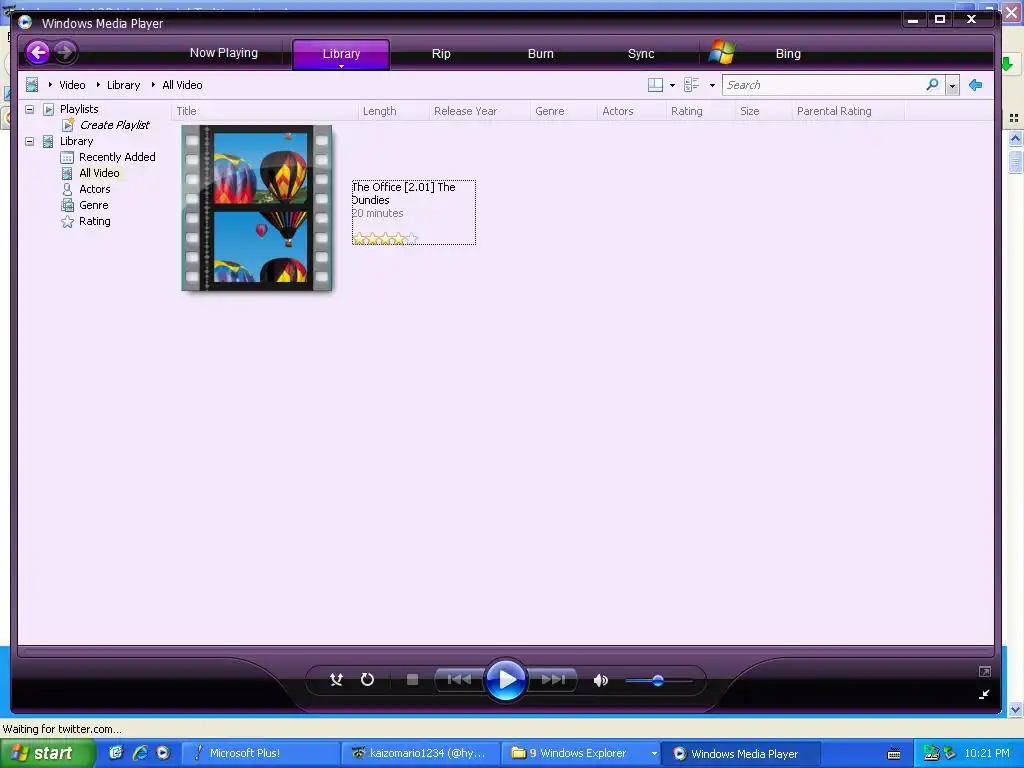The height and width of the screenshot is (768, 1024).
Task: Select The Office [2.01] The Dundies title
Action: coord(404,193)
